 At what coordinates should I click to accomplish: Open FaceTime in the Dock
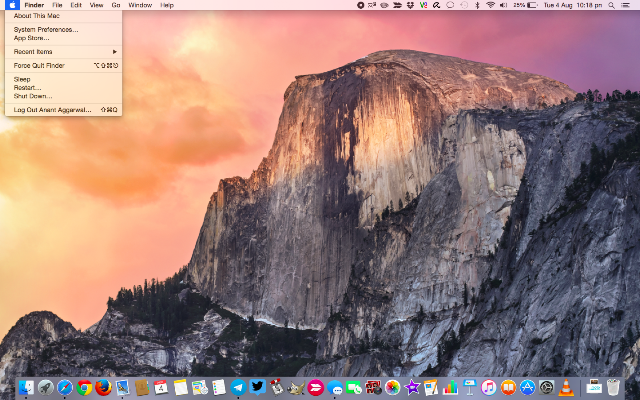coord(354,387)
